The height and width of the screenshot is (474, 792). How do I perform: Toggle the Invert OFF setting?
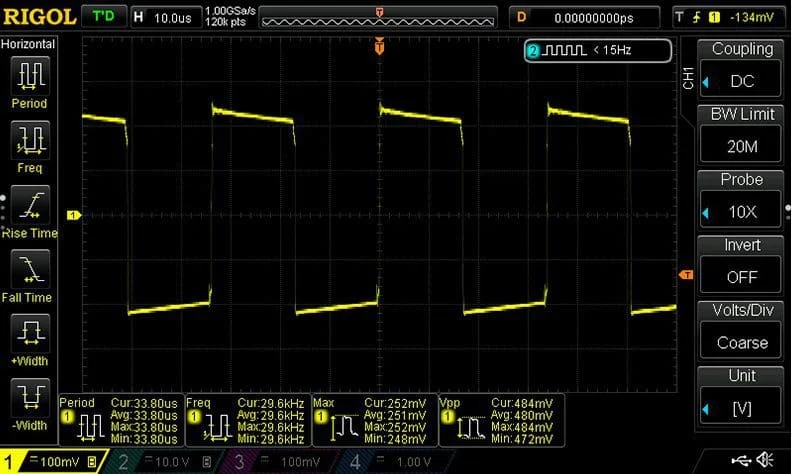741,275
